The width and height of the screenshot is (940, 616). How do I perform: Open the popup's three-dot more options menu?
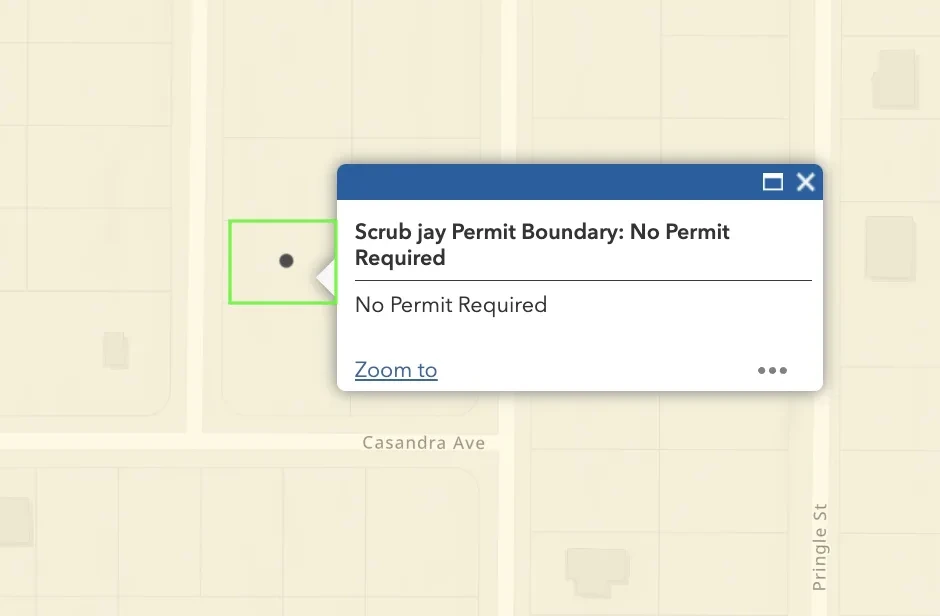(772, 370)
